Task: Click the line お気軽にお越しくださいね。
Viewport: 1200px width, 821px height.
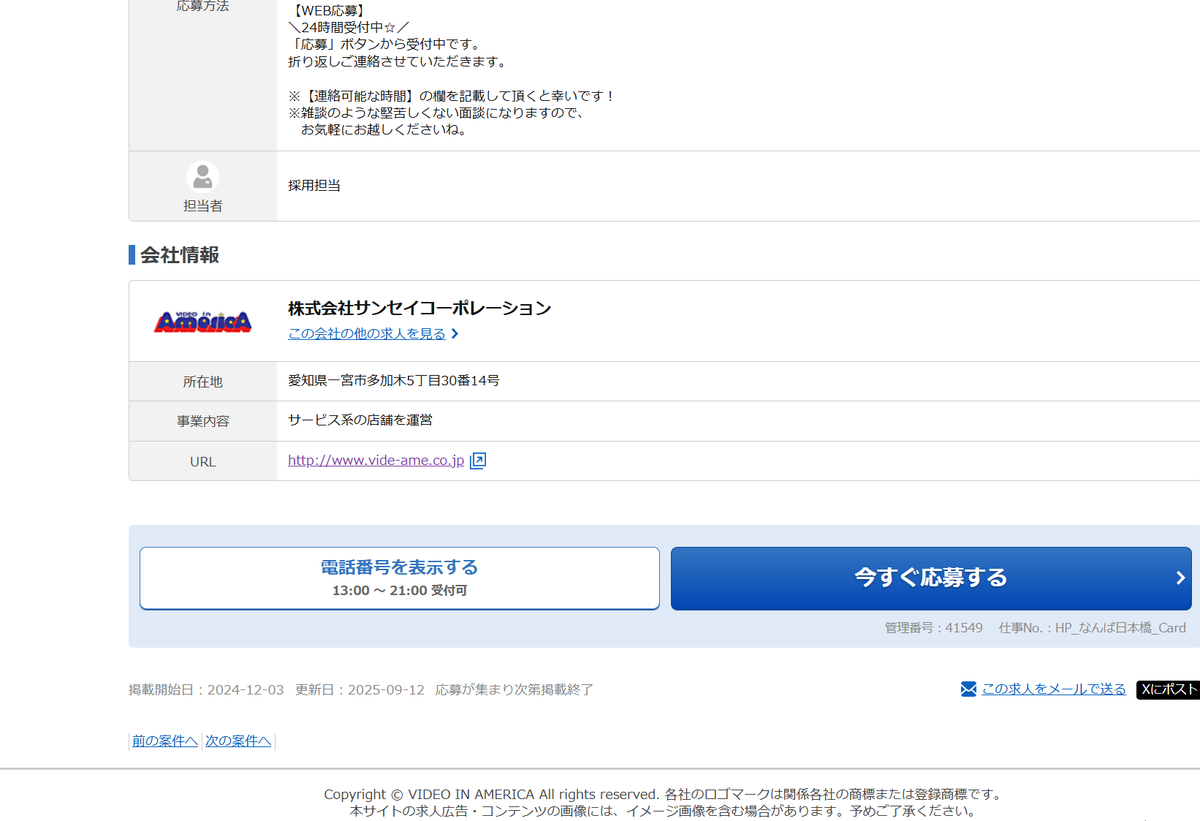Action: 384,130
